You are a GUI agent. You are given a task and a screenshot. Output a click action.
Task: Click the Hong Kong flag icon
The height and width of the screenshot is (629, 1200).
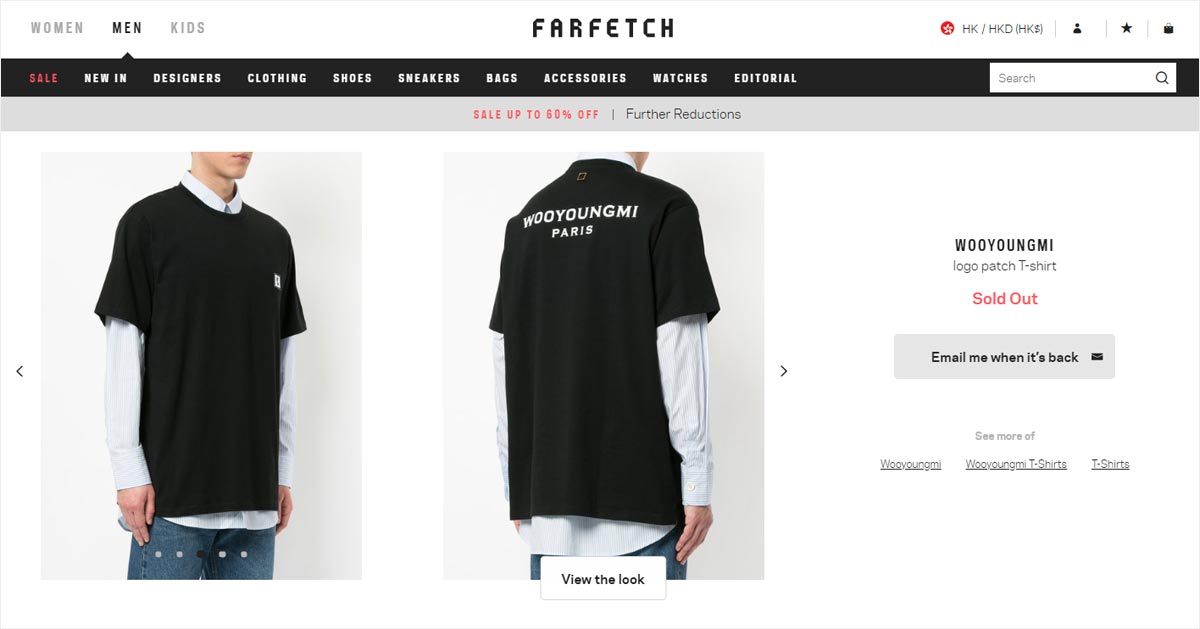947,29
